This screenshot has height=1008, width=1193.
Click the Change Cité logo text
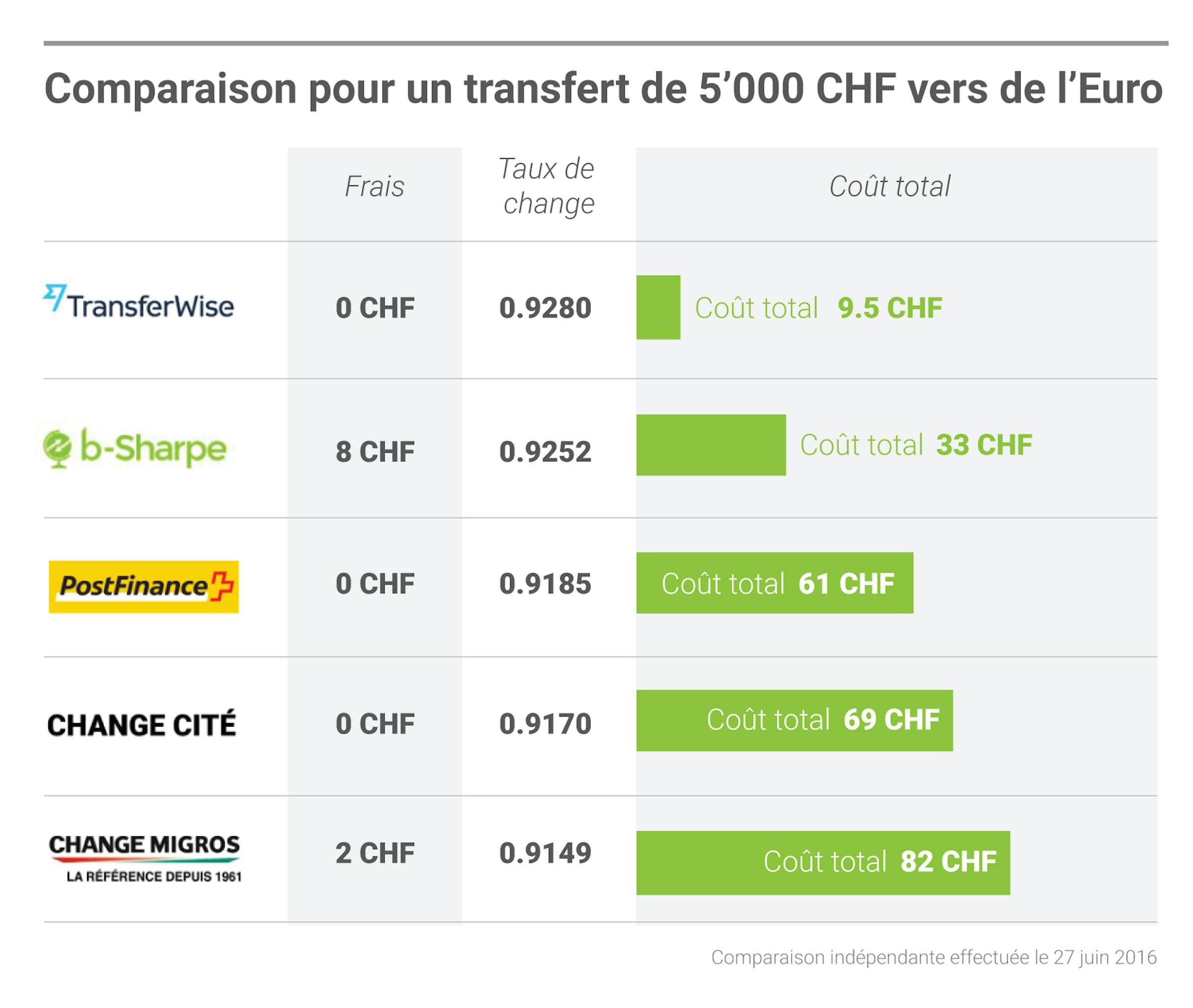(141, 725)
